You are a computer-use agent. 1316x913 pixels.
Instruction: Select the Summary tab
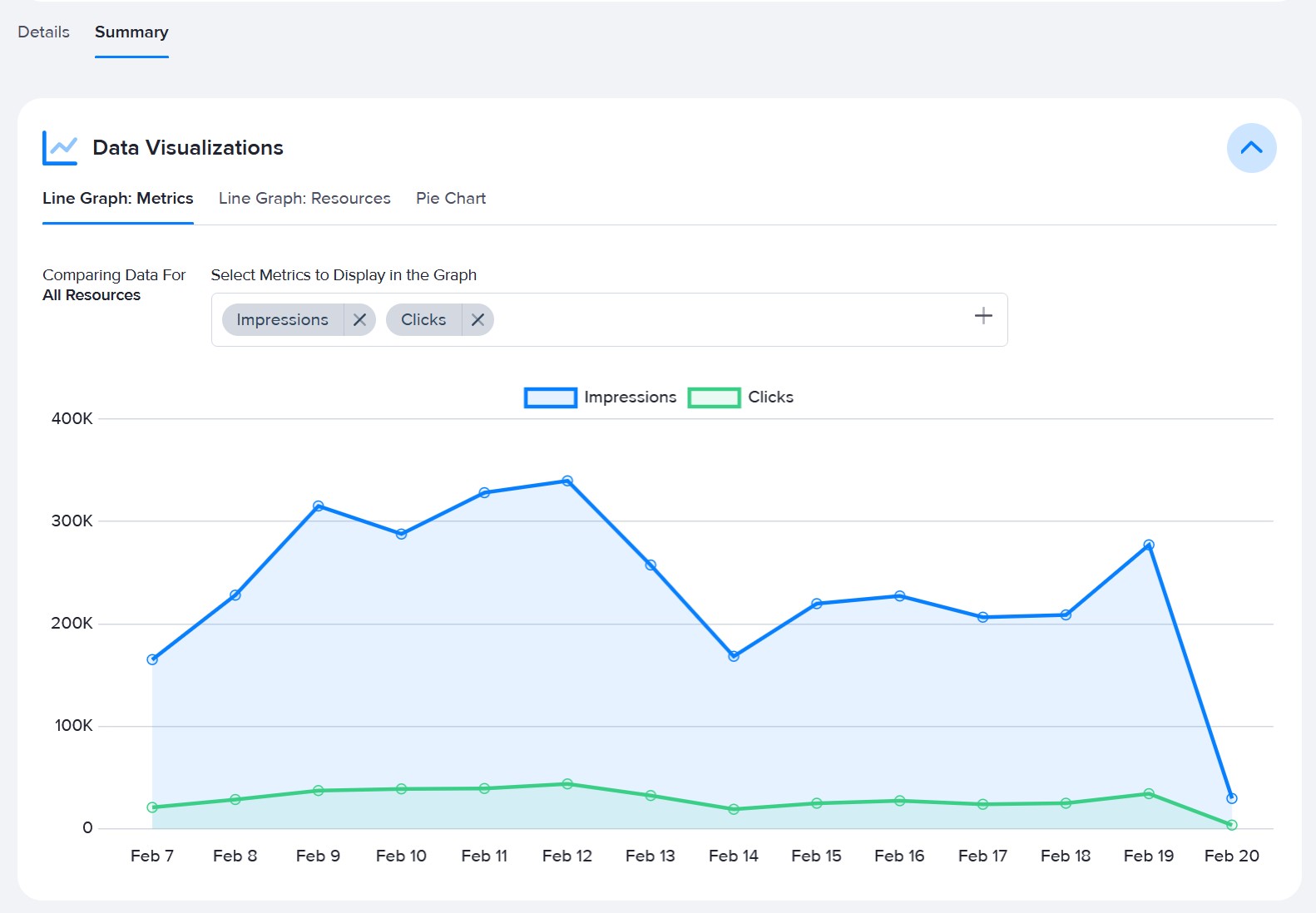tap(131, 32)
